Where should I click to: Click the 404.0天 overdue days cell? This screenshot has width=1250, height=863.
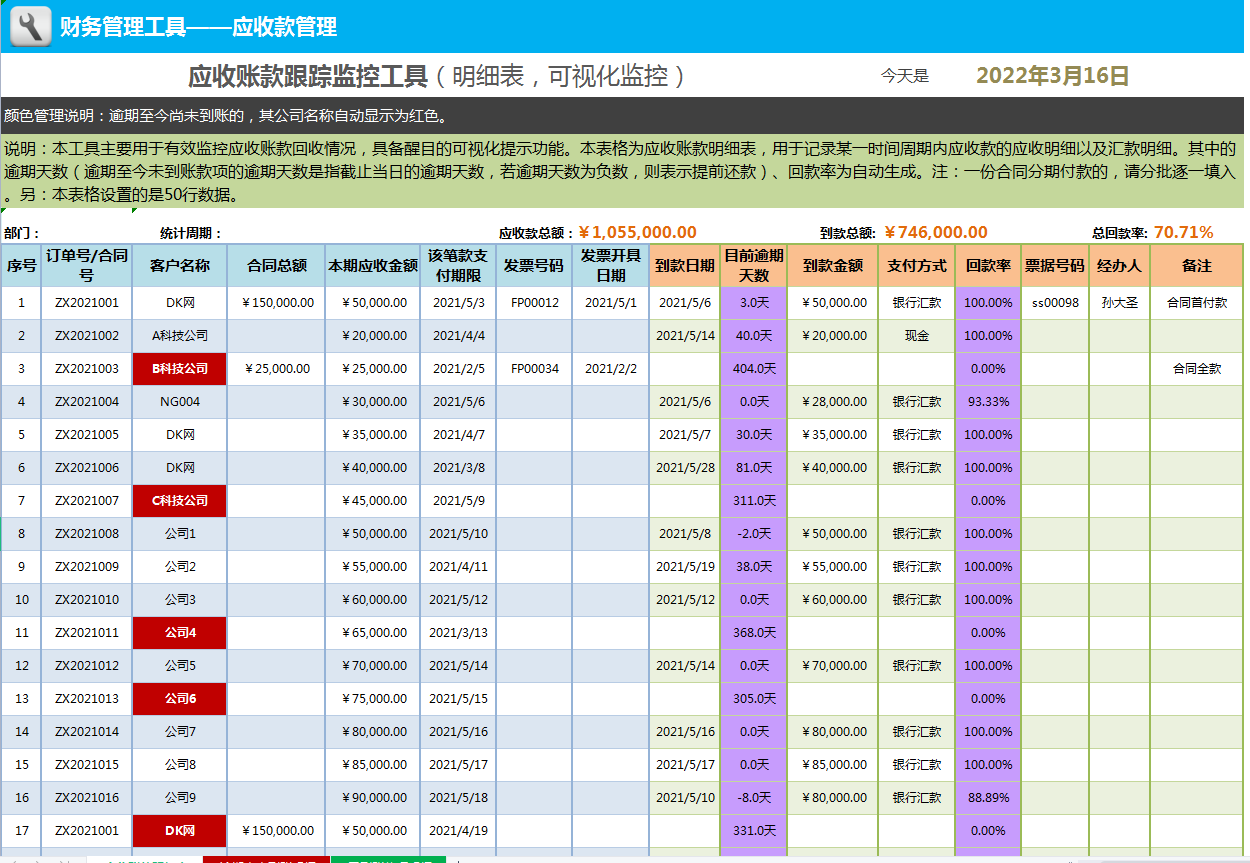tap(753, 369)
